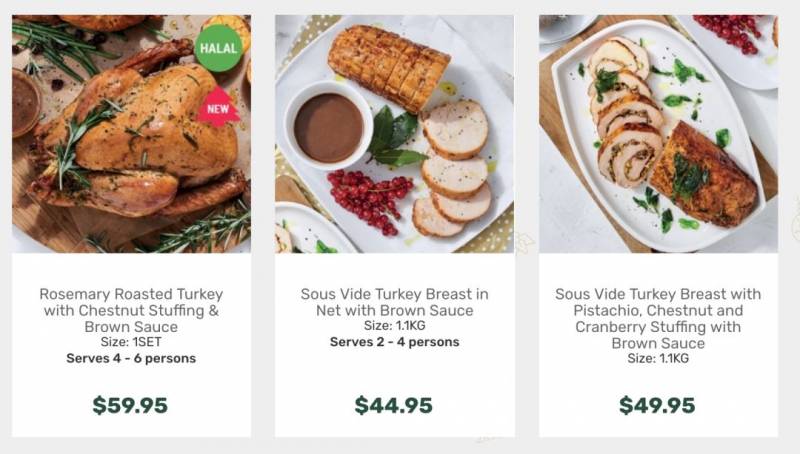This screenshot has width=800, height=454.
Task: Click the Size: 1.1KG label under Net turkey
Action: coord(394,325)
